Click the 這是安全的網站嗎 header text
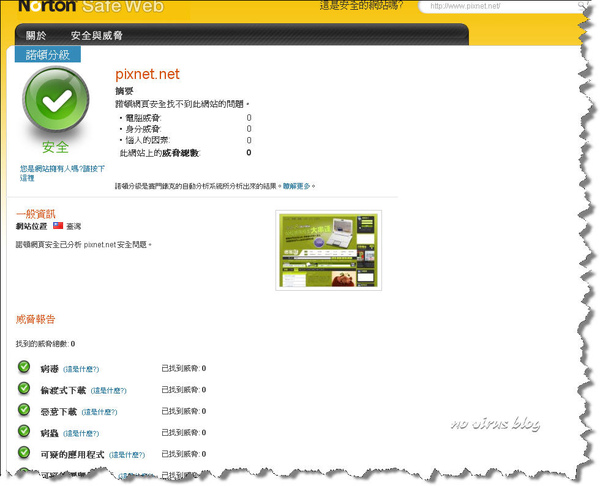 (361, 5)
